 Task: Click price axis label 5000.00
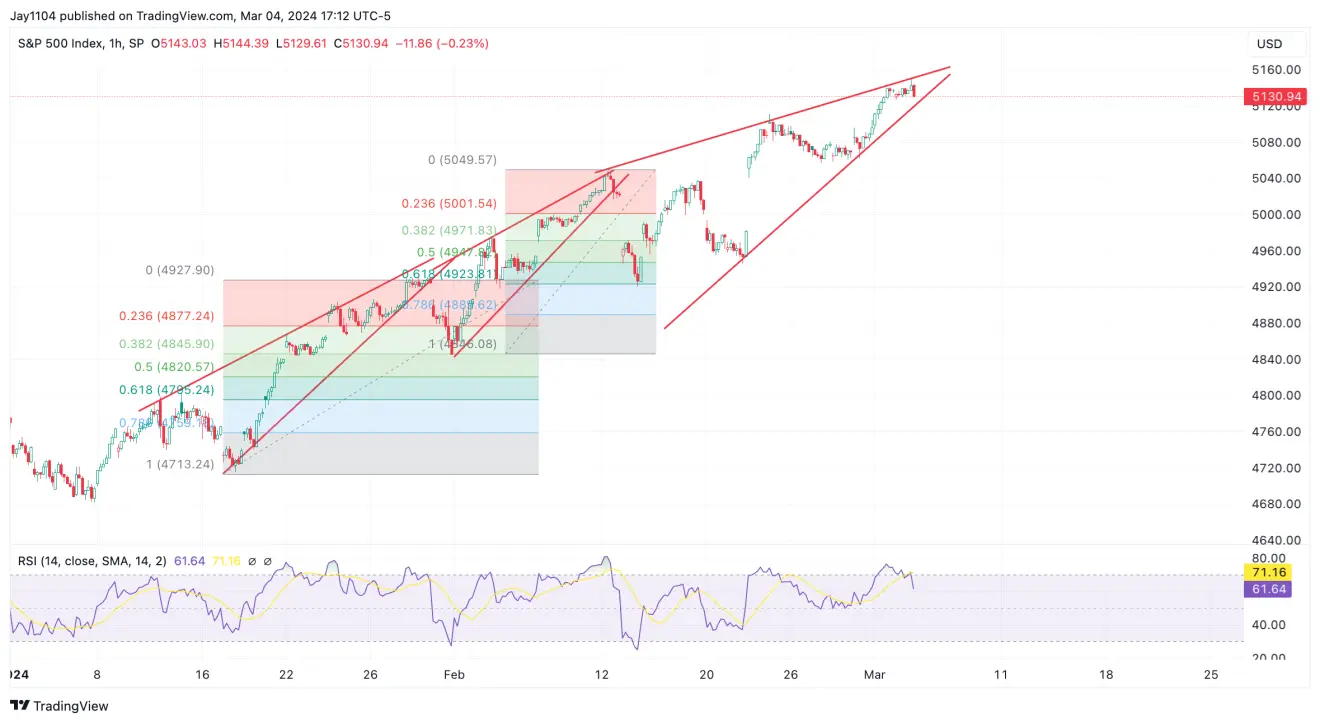(x=1276, y=214)
